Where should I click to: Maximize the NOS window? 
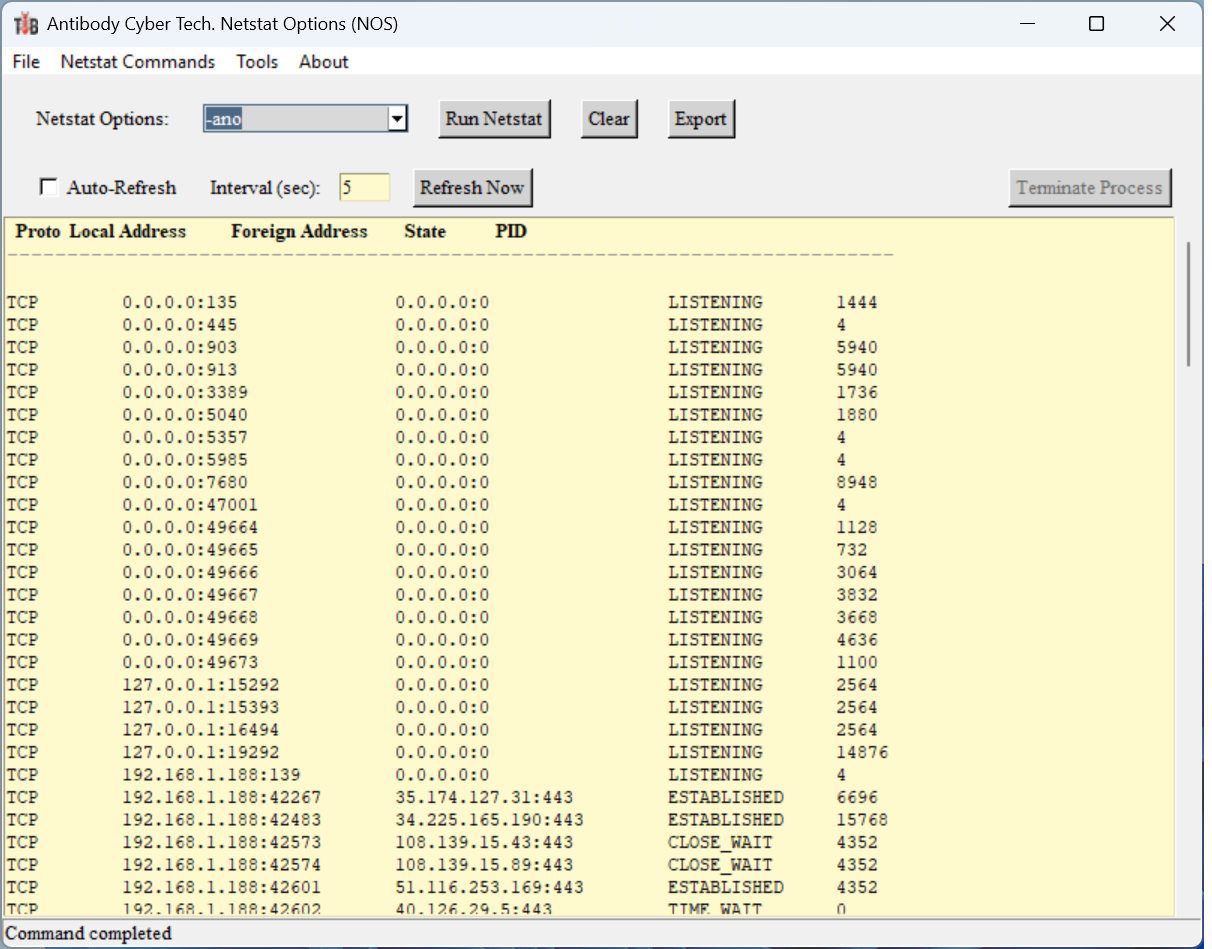click(1097, 24)
